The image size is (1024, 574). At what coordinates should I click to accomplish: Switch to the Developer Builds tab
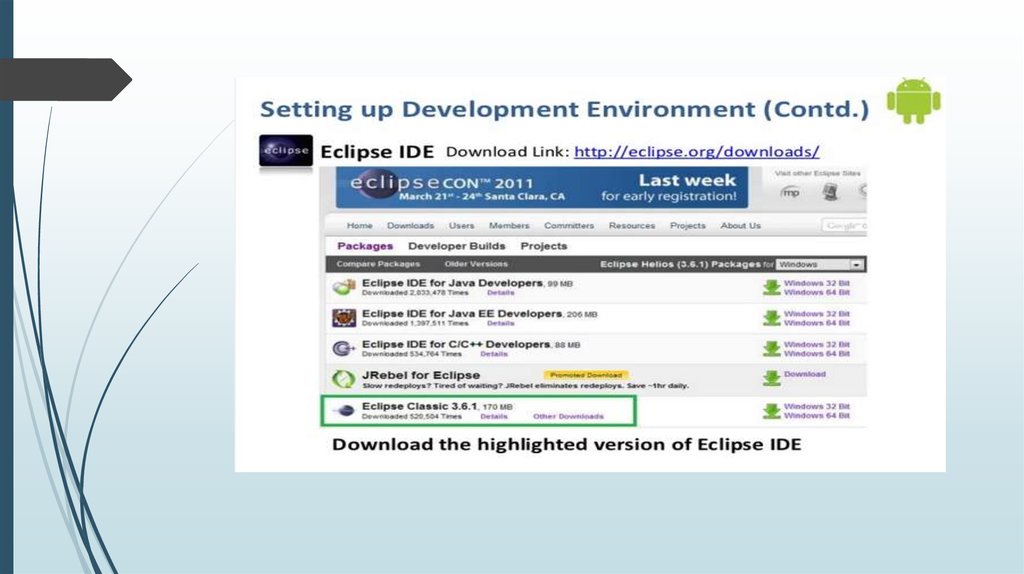tap(456, 246)
